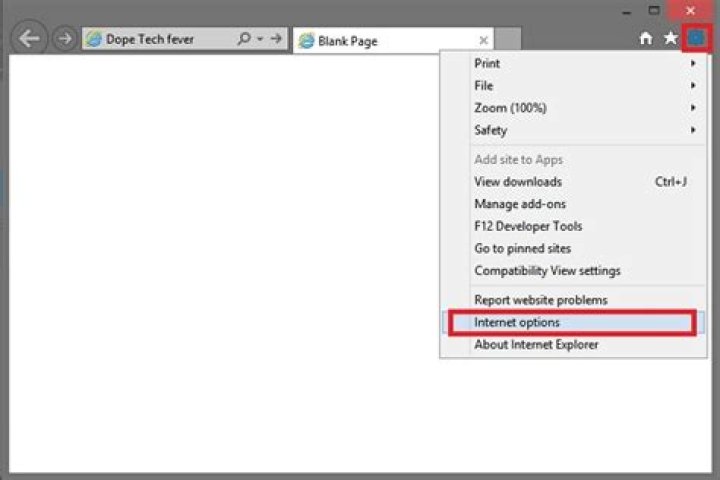Open the Safety submenu
The height and width of the screenshot is (480, 720).
click(x=573, y=130)
